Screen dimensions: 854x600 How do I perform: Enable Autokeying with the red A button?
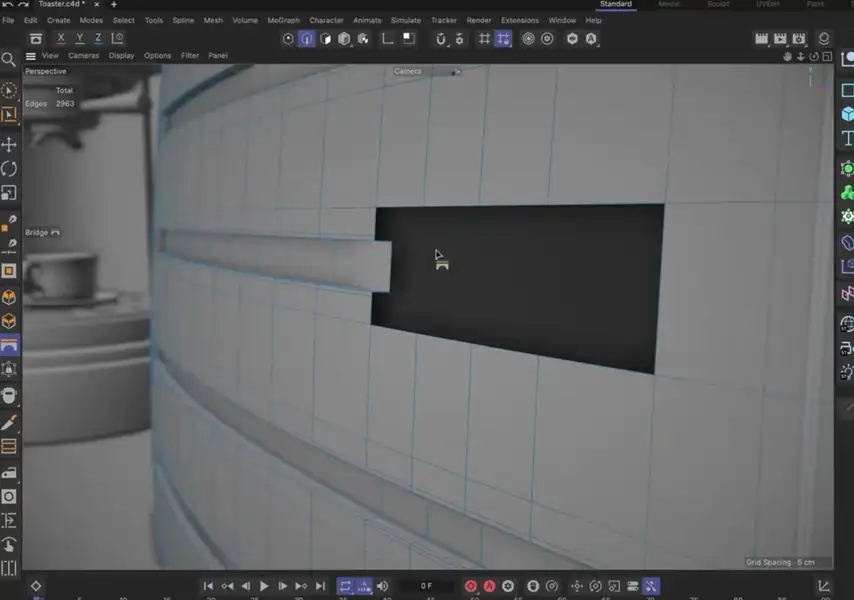488,586
